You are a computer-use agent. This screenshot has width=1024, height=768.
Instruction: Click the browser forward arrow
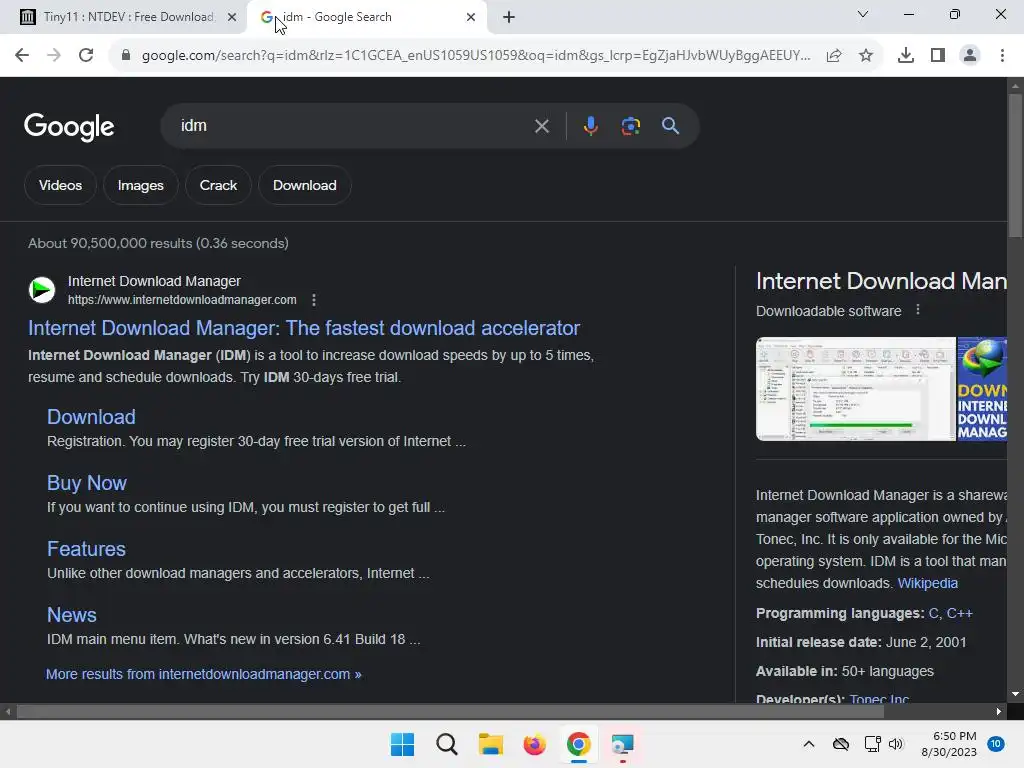[54, 56]
